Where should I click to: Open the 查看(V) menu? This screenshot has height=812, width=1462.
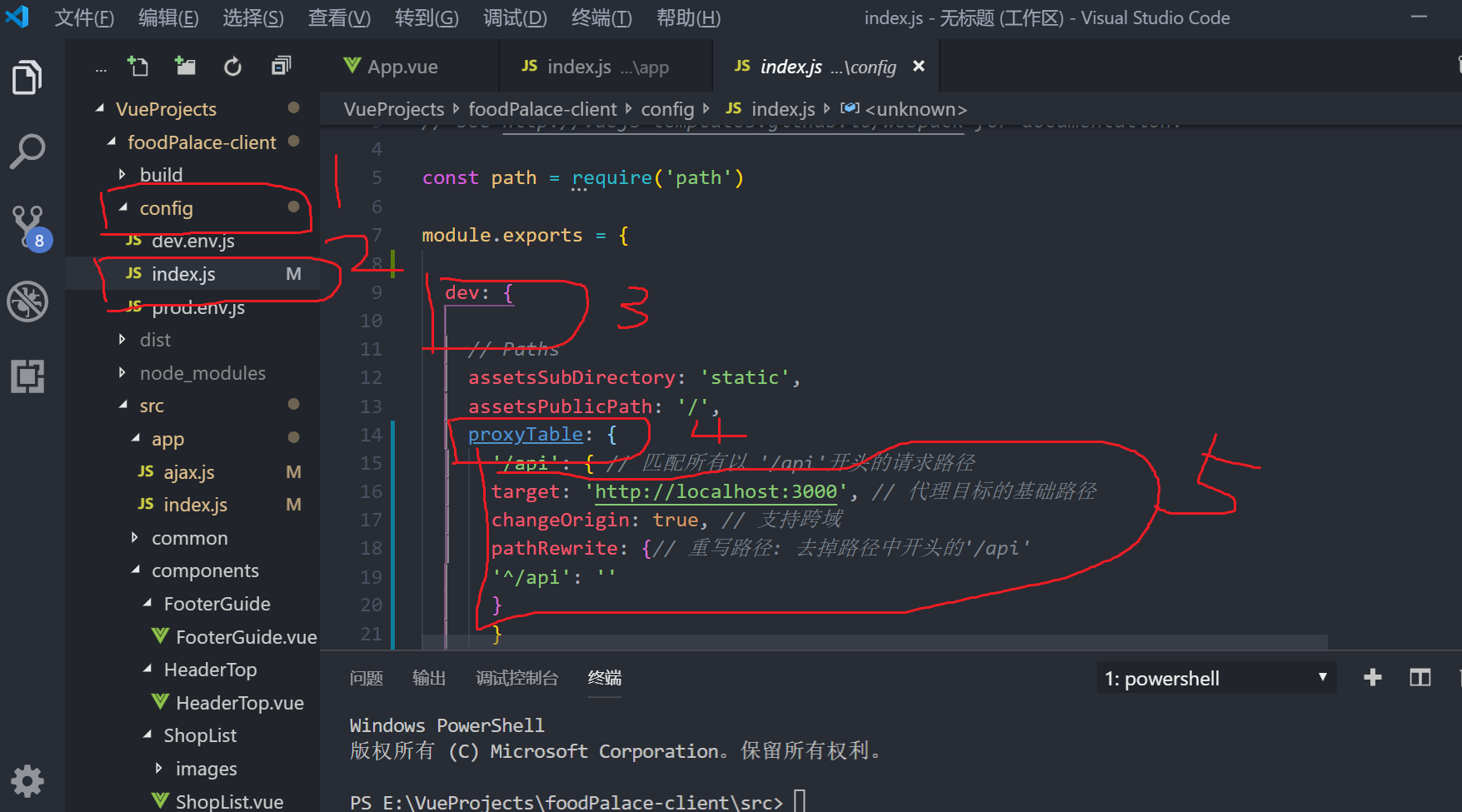[339, 17]
